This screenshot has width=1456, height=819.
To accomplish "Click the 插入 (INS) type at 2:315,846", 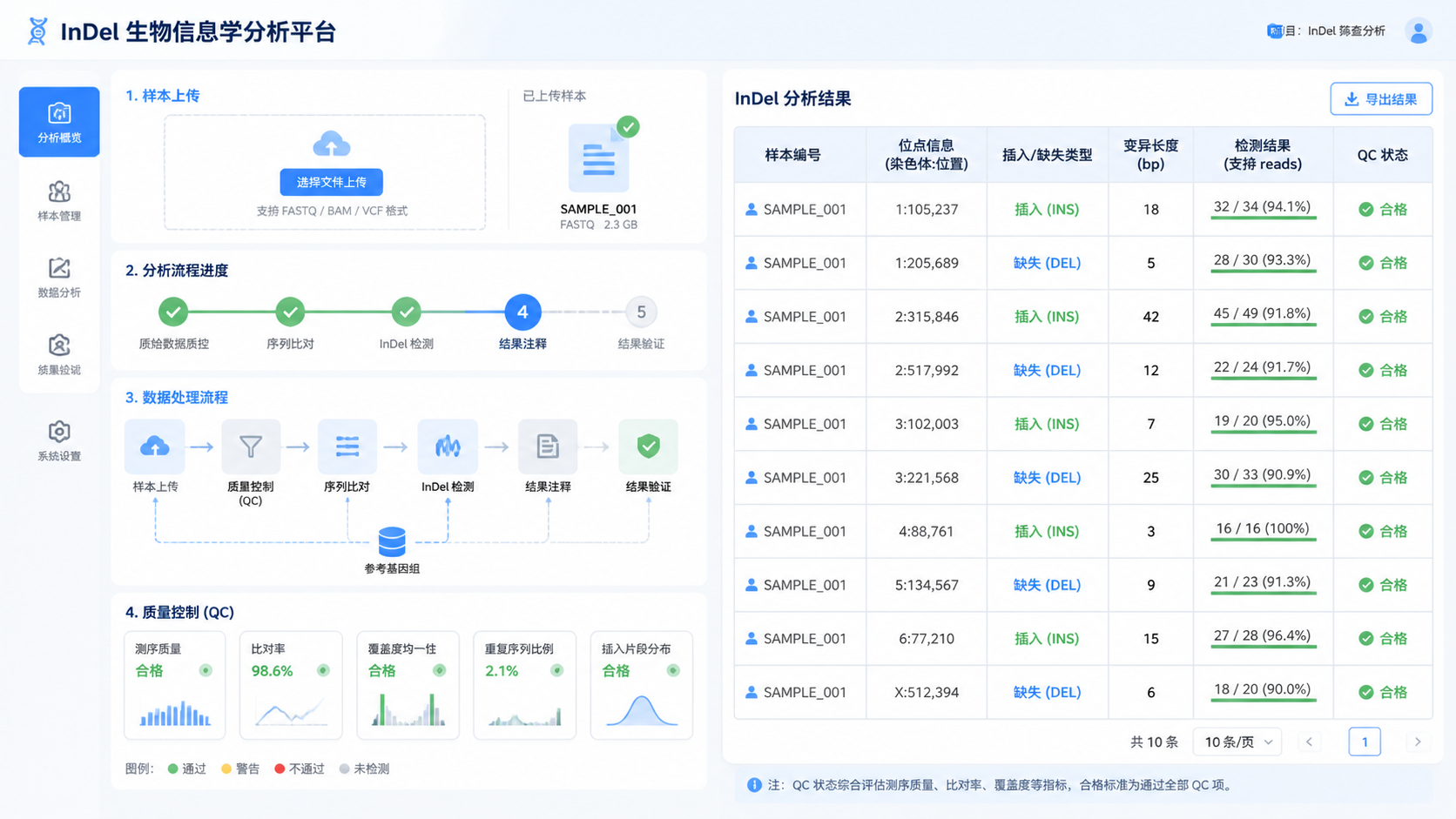I will pos(1047,317).
